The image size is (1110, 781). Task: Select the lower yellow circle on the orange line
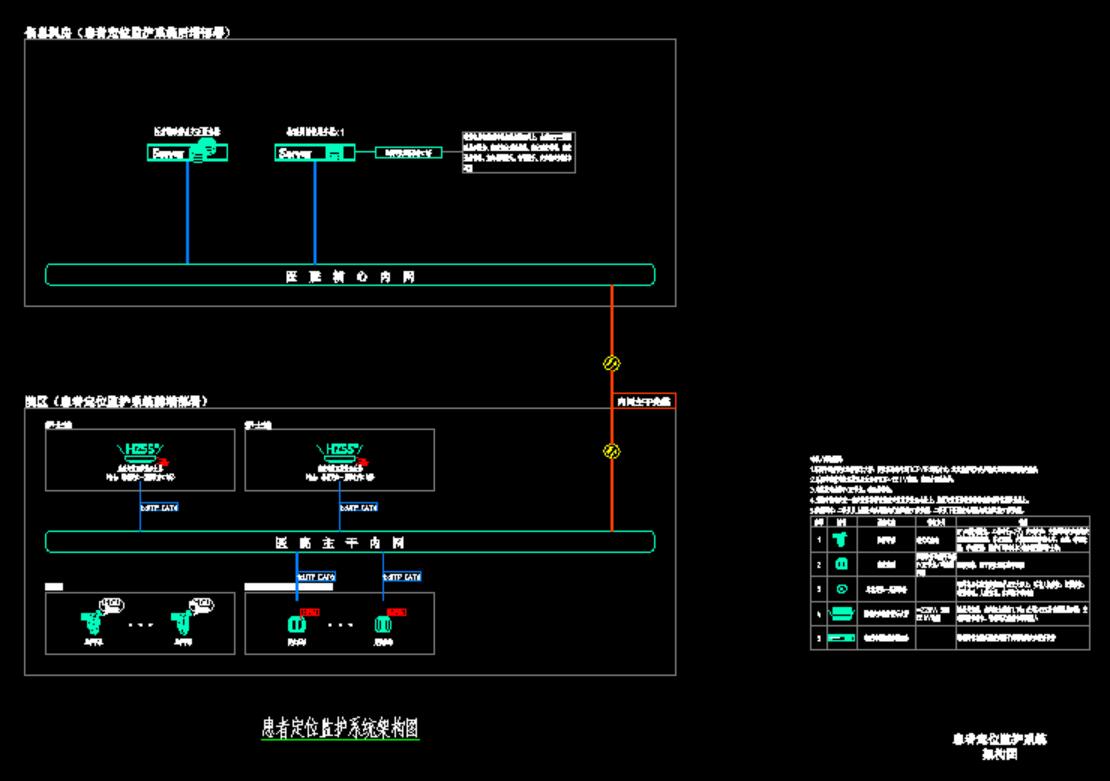pyautogui.click(x=611, y=451)
